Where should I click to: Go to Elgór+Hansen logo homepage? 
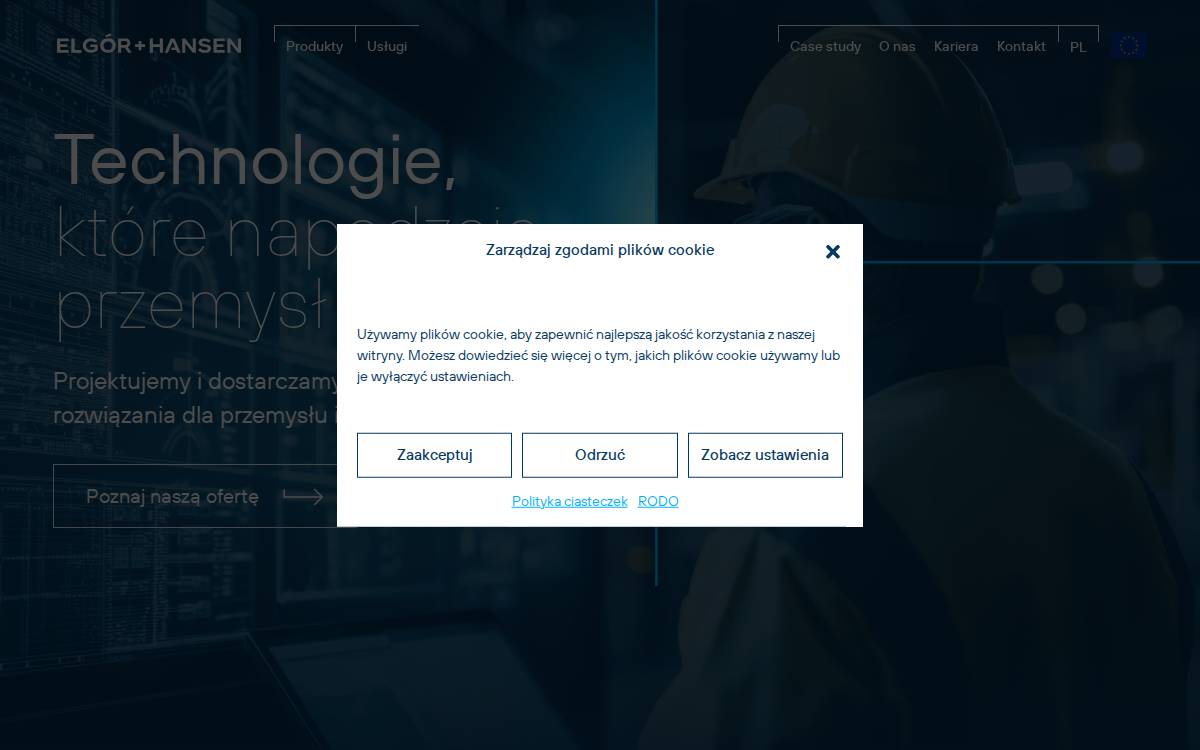pyautogui.click(x=149, y=46)
